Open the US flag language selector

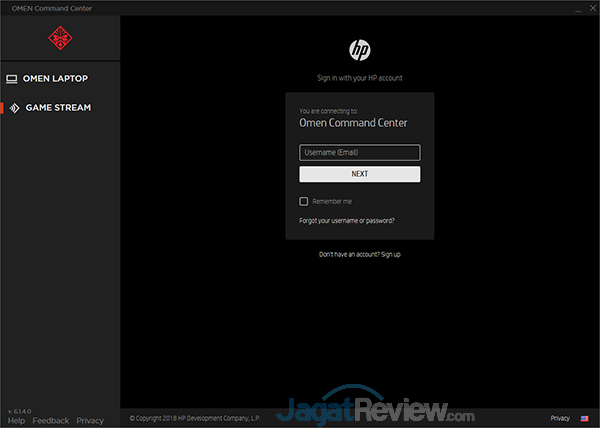584,418
